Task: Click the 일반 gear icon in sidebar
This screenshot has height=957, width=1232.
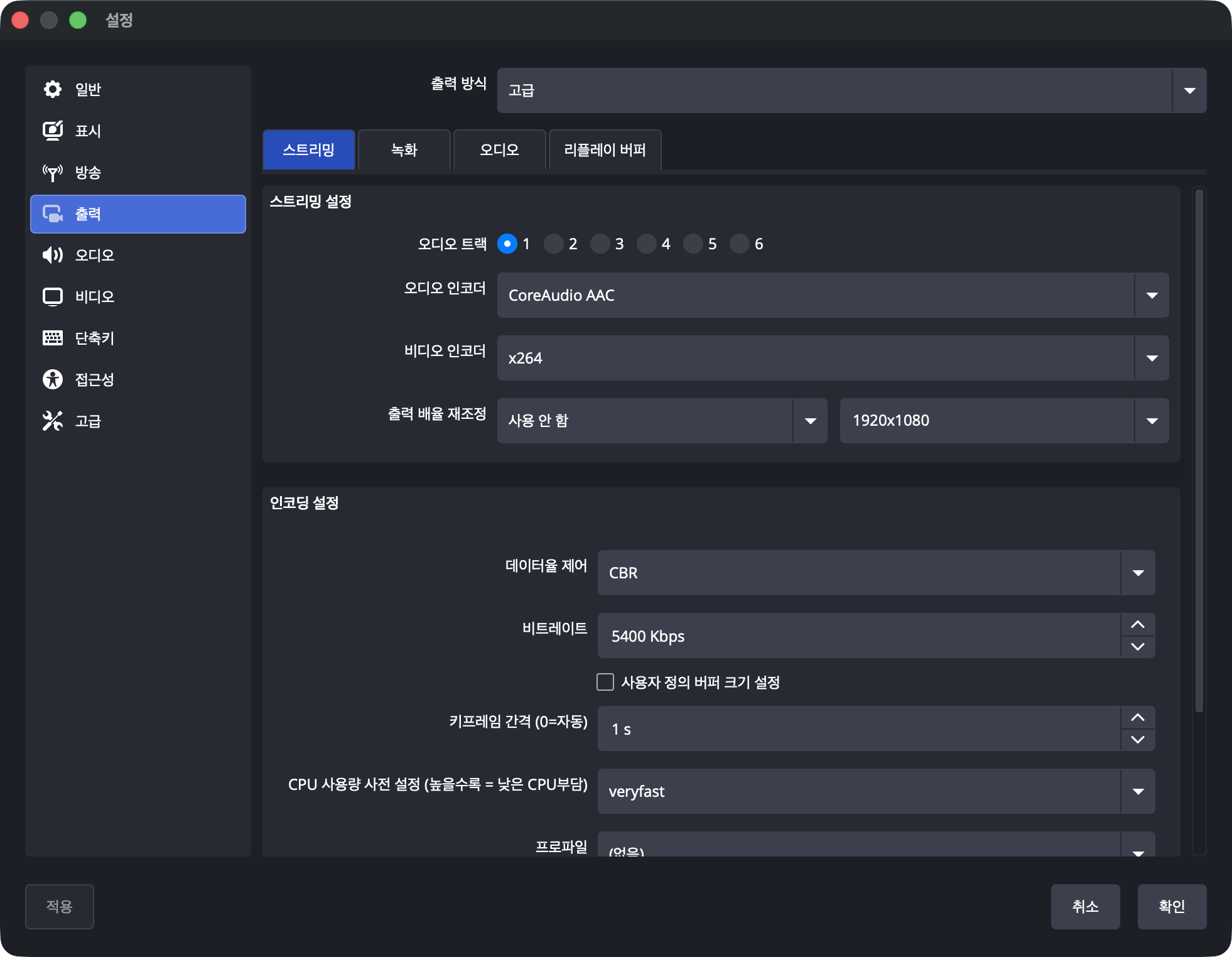Action: click(53, 89)
